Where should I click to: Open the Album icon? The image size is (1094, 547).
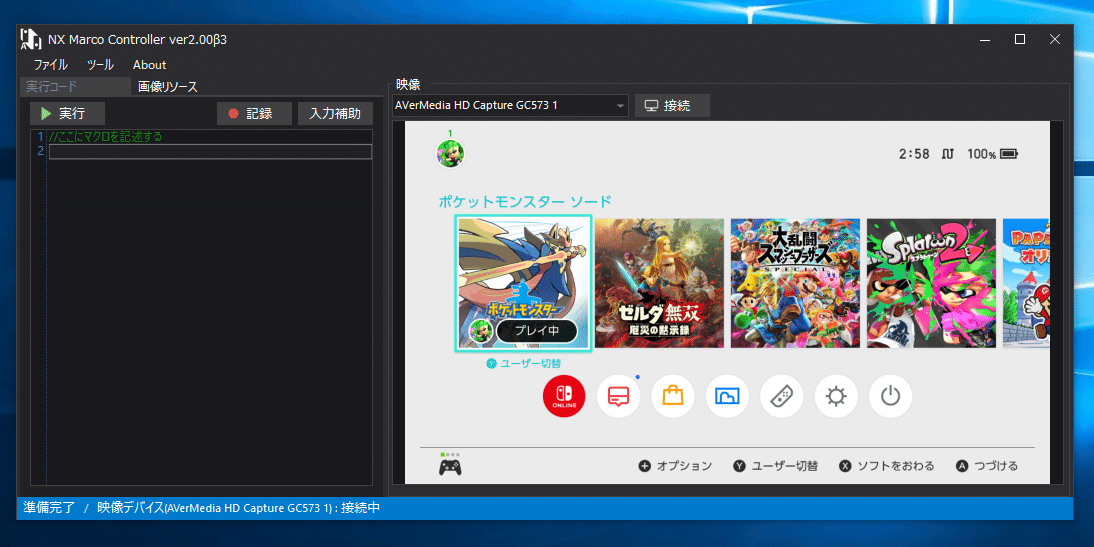(727, 397)
